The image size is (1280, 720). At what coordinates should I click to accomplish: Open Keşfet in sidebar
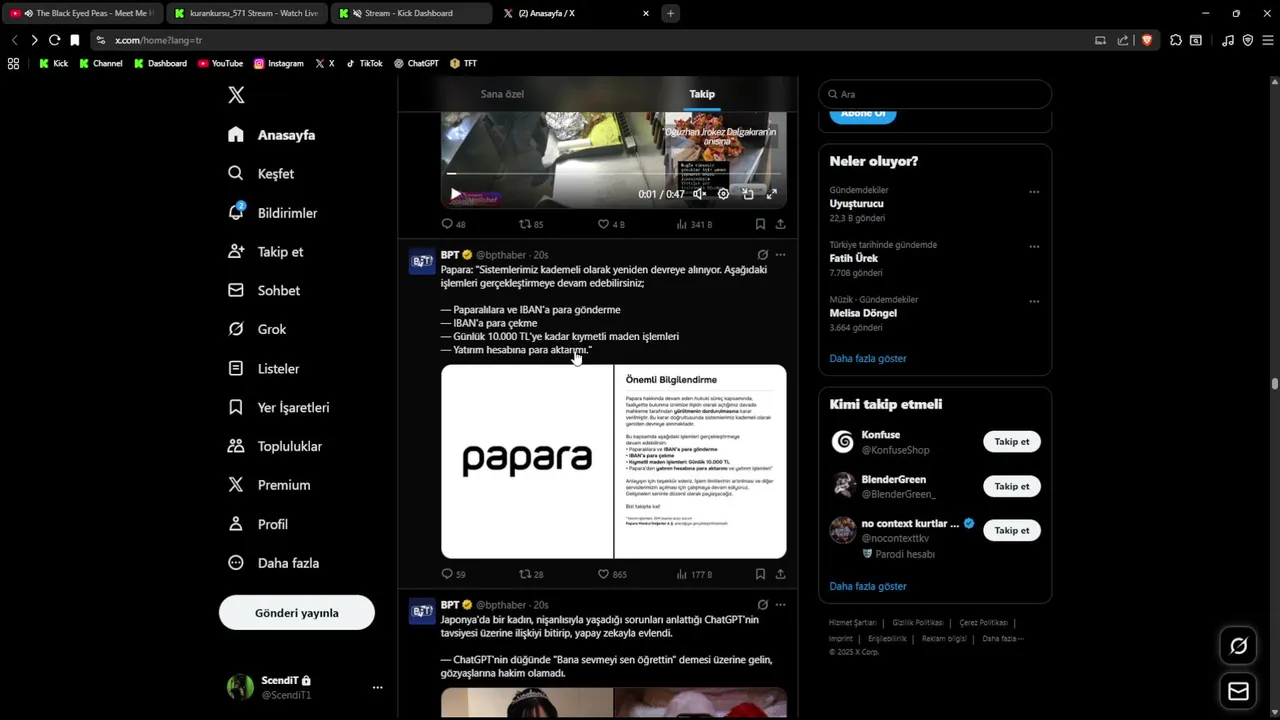(x=261, y=173)
